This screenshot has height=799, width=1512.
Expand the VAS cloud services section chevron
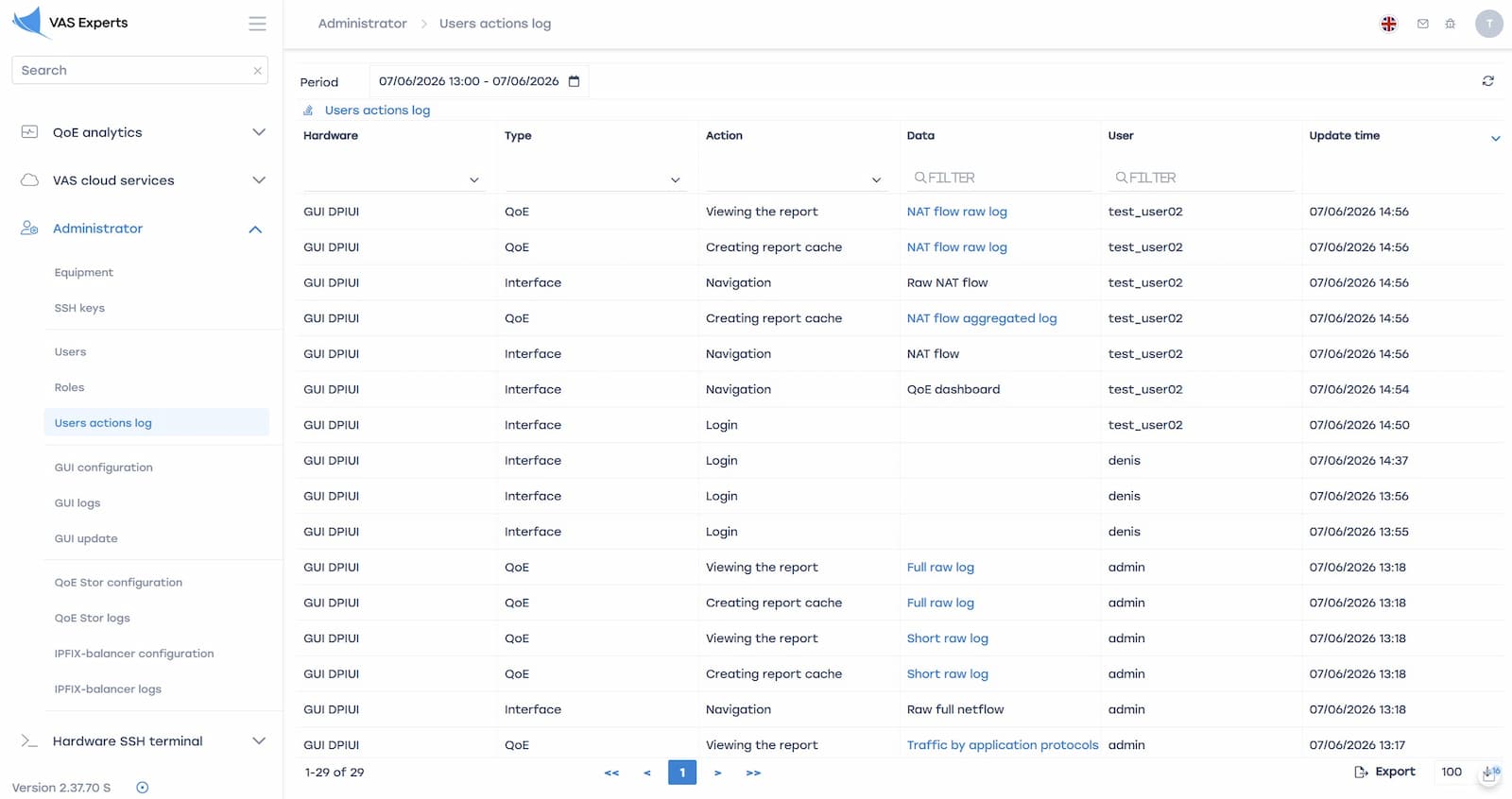tap(258, 180)
